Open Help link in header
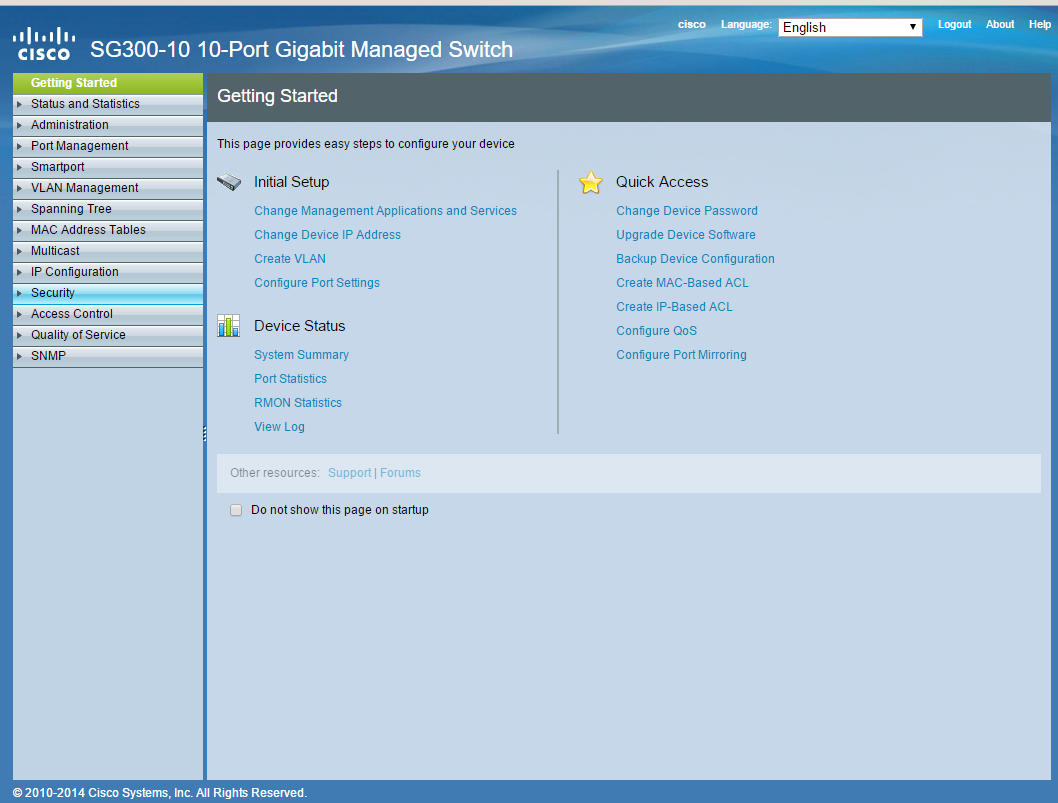 click(1039, 24)
